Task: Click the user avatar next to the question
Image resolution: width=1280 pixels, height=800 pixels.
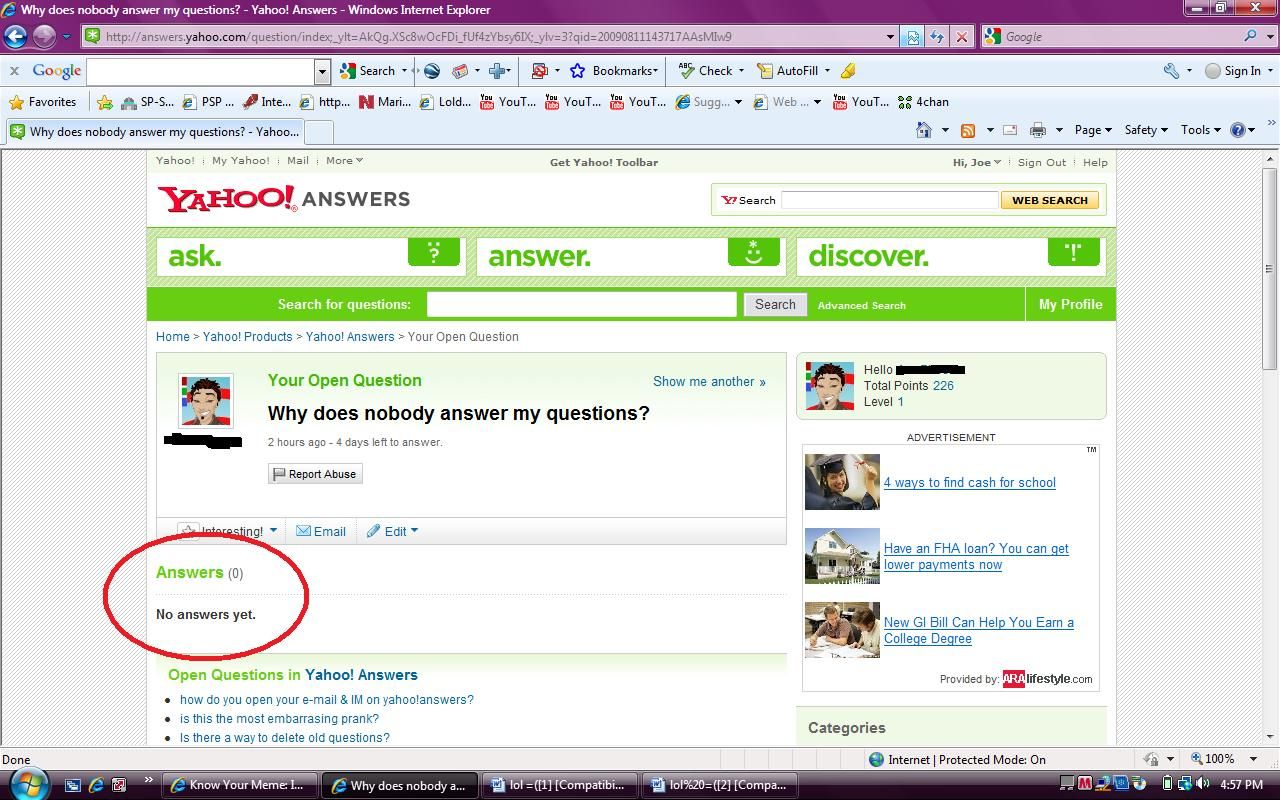Action: tap(206, 401)
